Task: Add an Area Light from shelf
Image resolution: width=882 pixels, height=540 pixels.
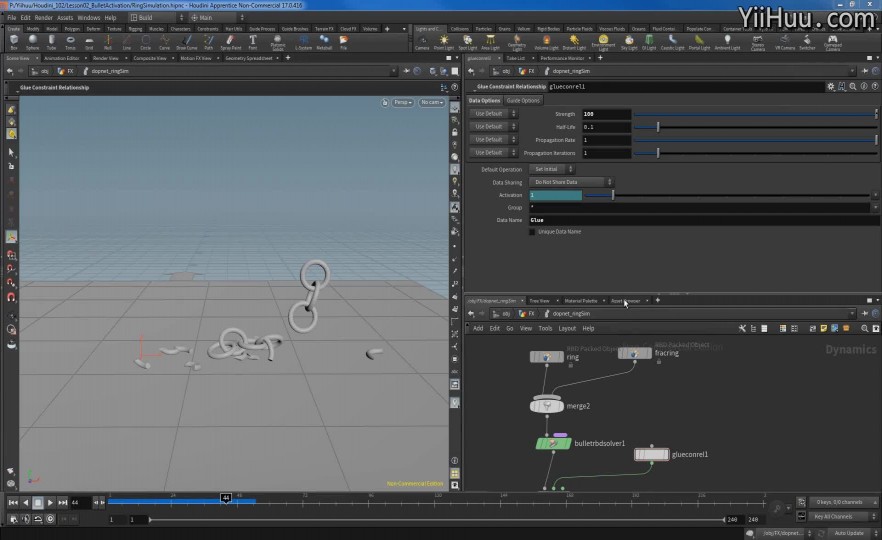Action: [x=490, y=42]
